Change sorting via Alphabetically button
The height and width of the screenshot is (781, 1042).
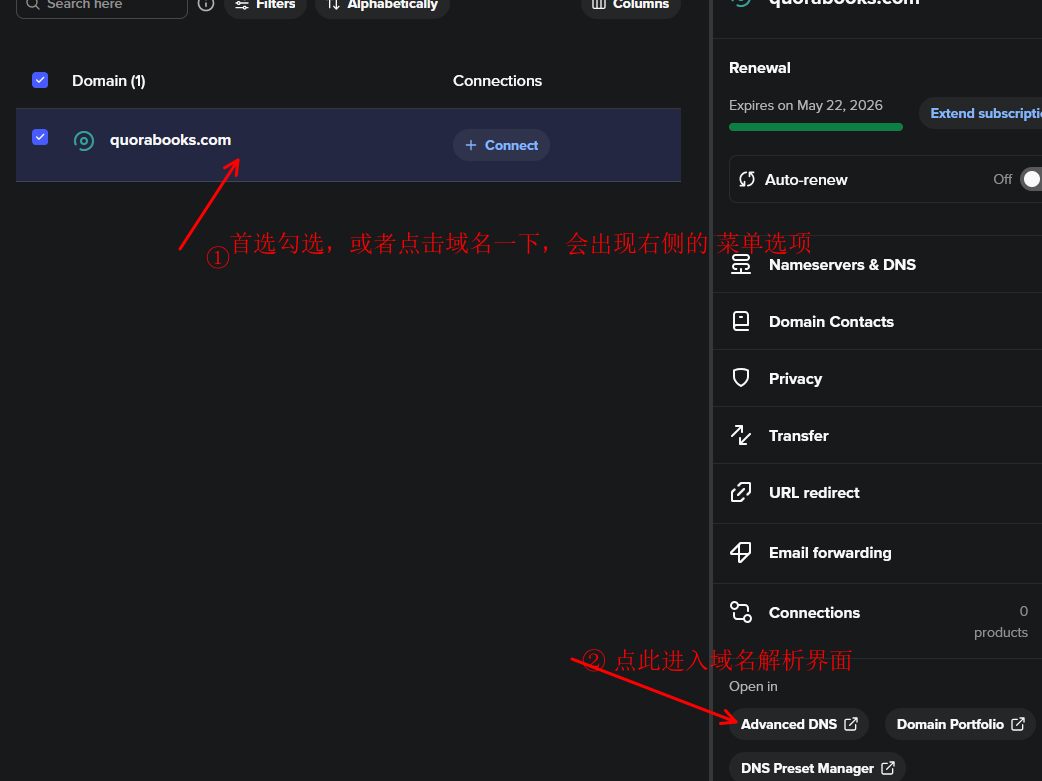(x=382, y=5)
